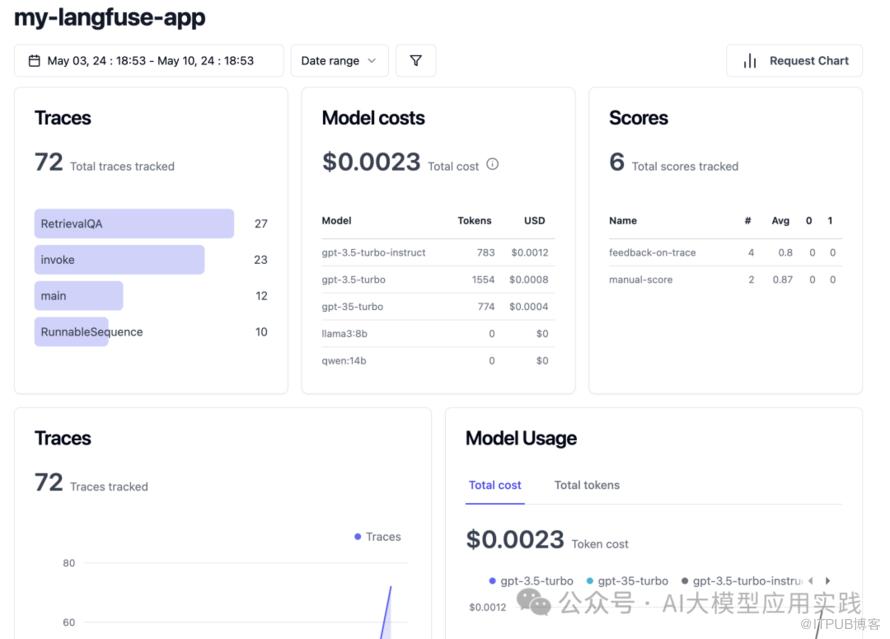This screenshot has height=639, width=890.
Task: Toggle the gpt-3.5-turbo-instruct legend color dot
Action: click(685, 581)
